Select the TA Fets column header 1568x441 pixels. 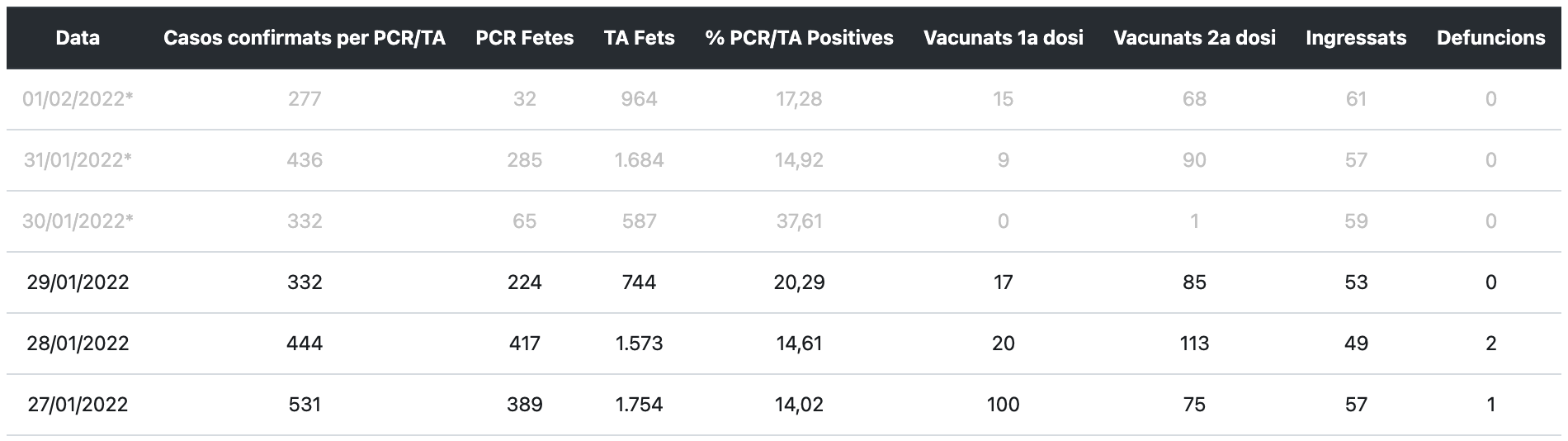point(639,38)
